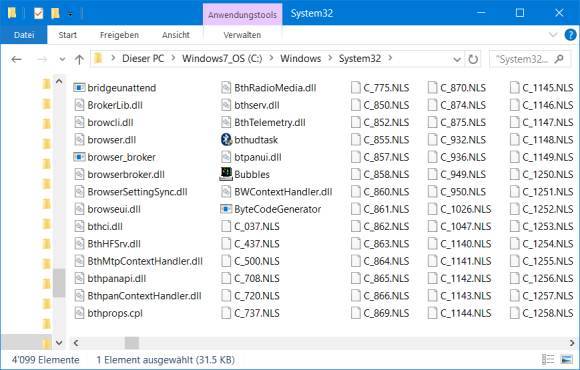
Task: Click the Explorer window folder icon in title bar
Action: [x=12, y=13]
